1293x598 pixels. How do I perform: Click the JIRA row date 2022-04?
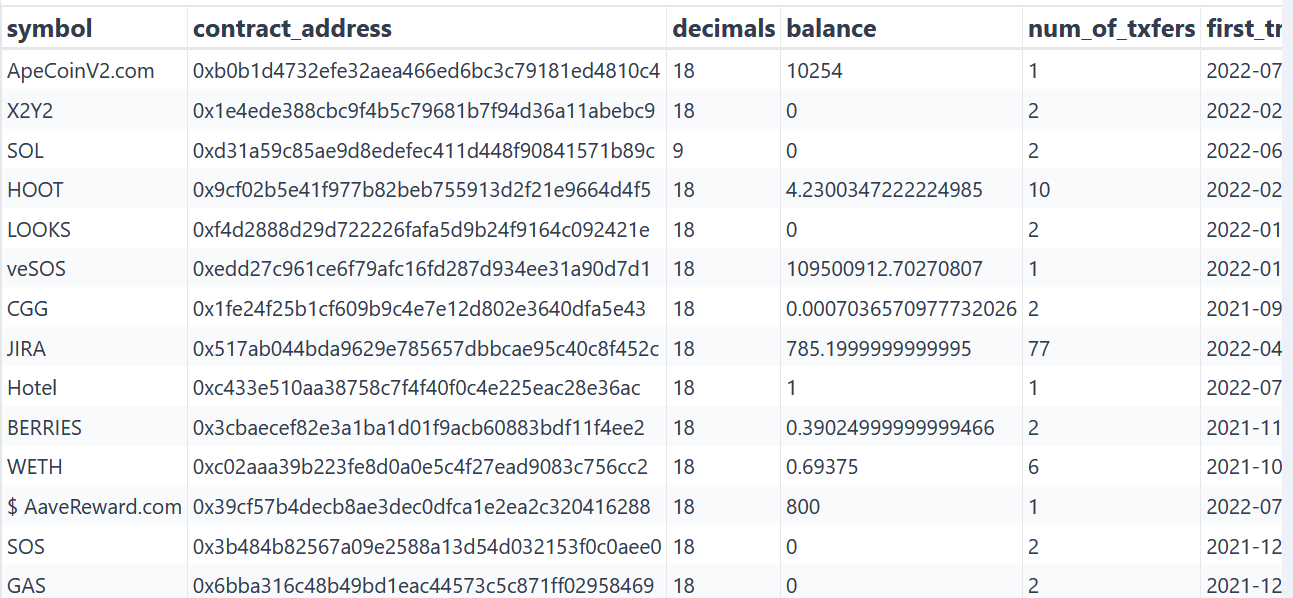[1244, 349]
